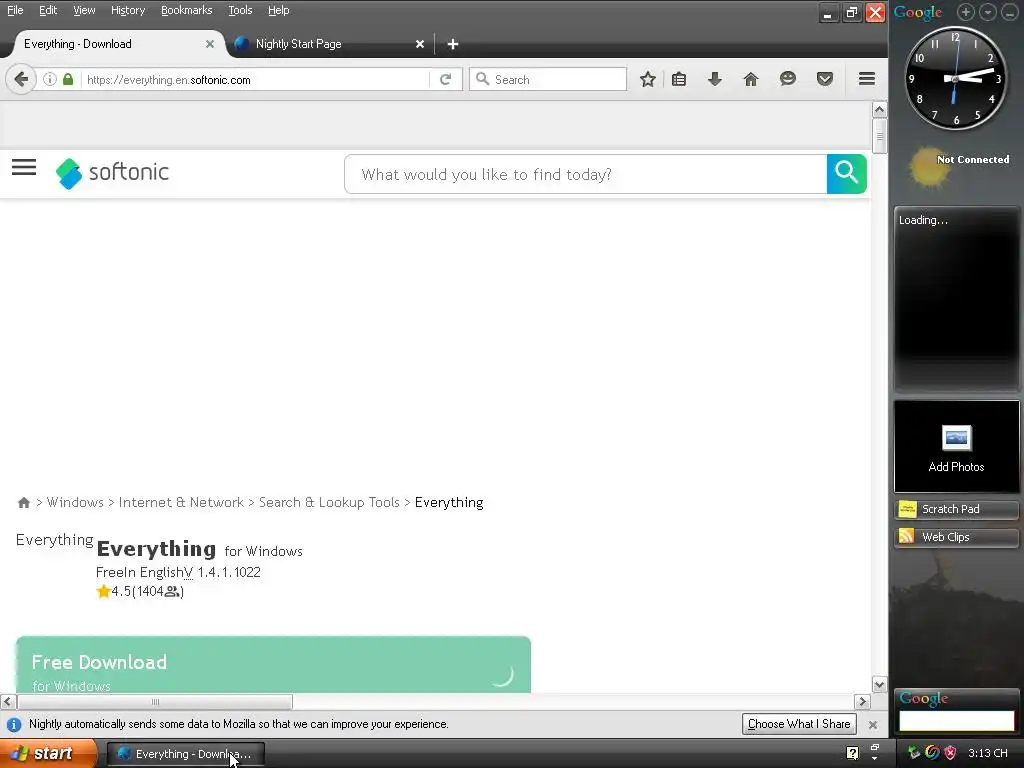Open the feedback smiley icon
Screen dimensions: 1024x768
pyautogui.click(x=788, y=80)
